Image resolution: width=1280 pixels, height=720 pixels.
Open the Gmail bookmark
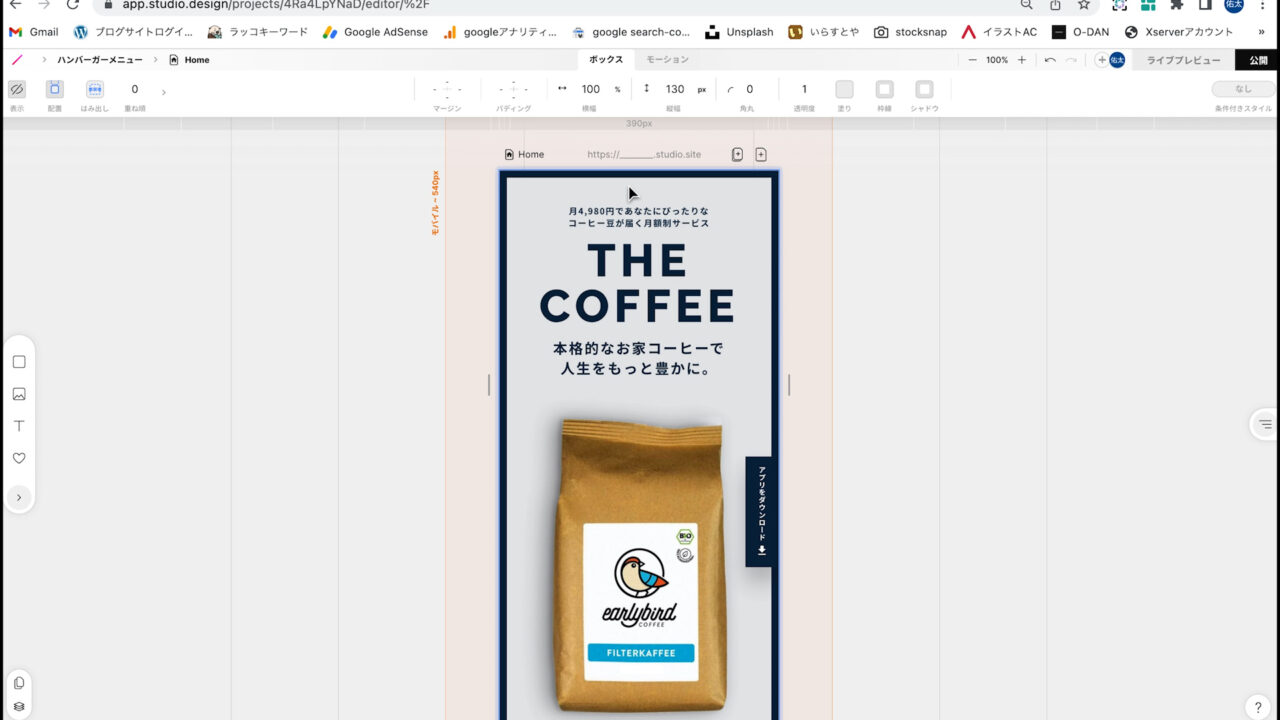[33, 32]
